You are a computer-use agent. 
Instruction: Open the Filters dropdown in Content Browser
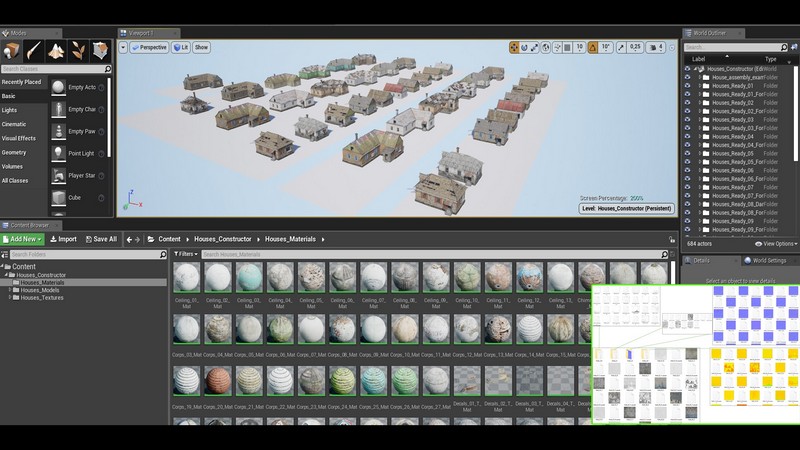[187, 254]
